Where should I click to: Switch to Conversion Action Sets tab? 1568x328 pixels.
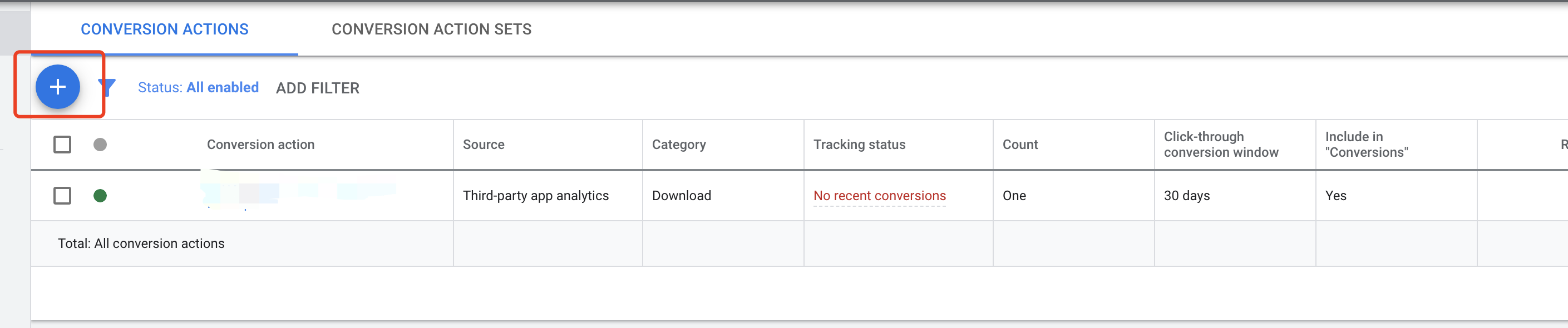coord(432,29)
